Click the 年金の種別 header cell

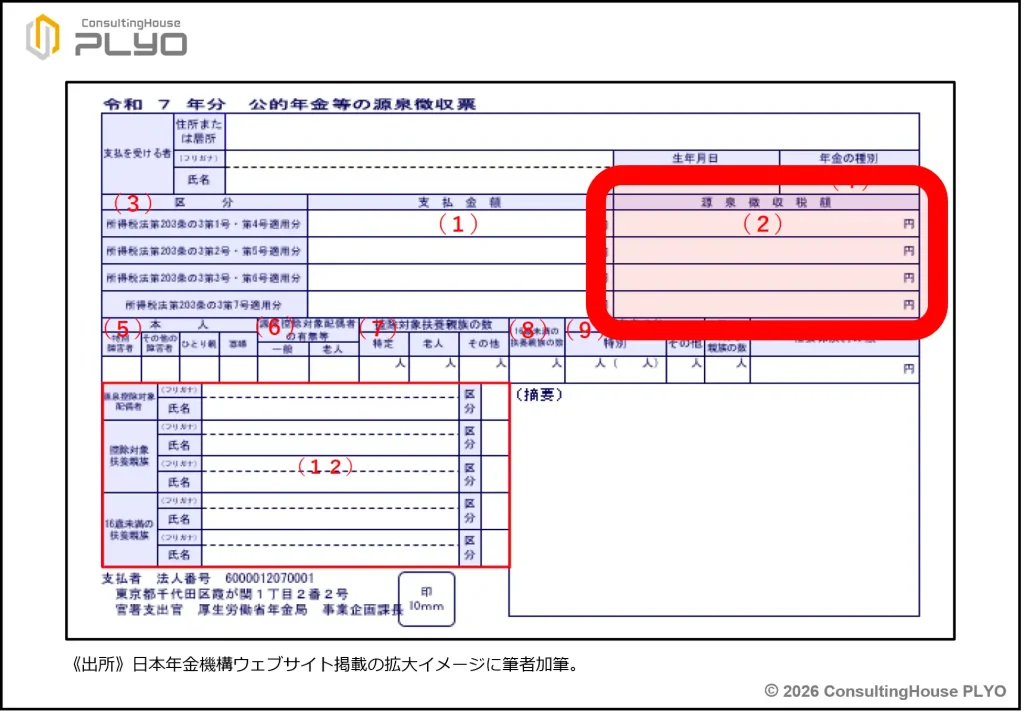click(848, 158)
